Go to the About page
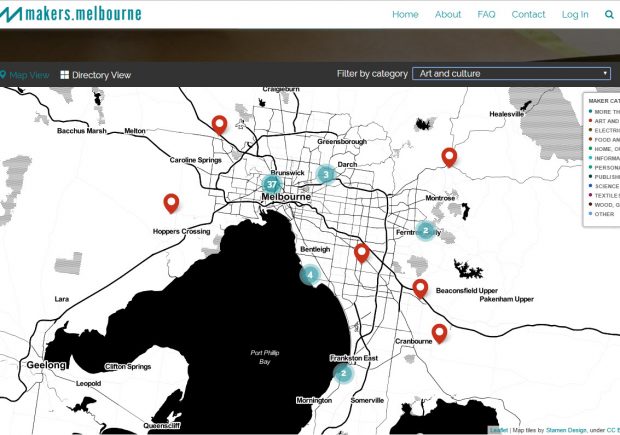Viewport: 620px width, 435px height. (x=448, y=15)
